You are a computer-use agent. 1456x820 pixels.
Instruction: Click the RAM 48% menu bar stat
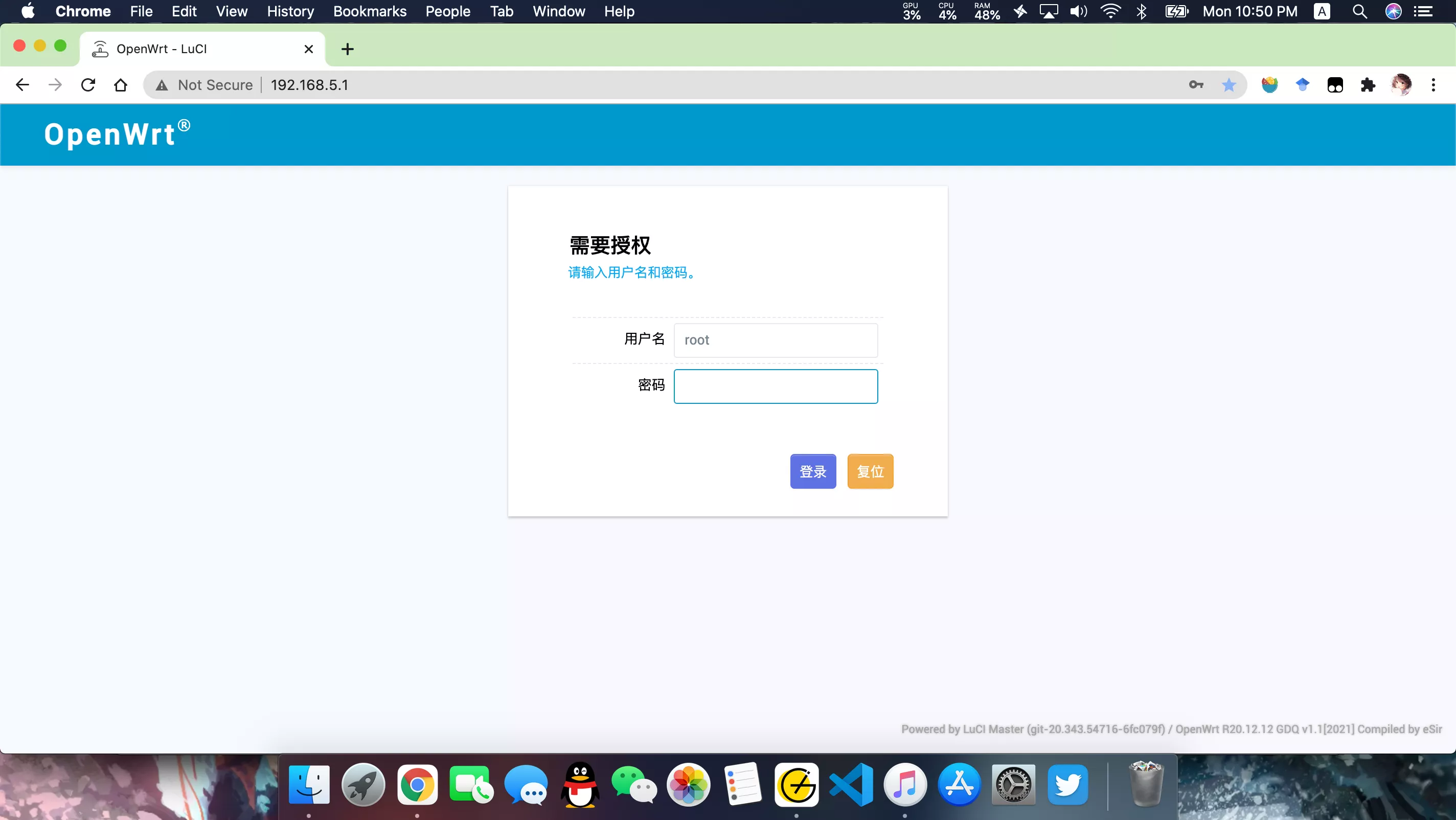pos(987,11)
